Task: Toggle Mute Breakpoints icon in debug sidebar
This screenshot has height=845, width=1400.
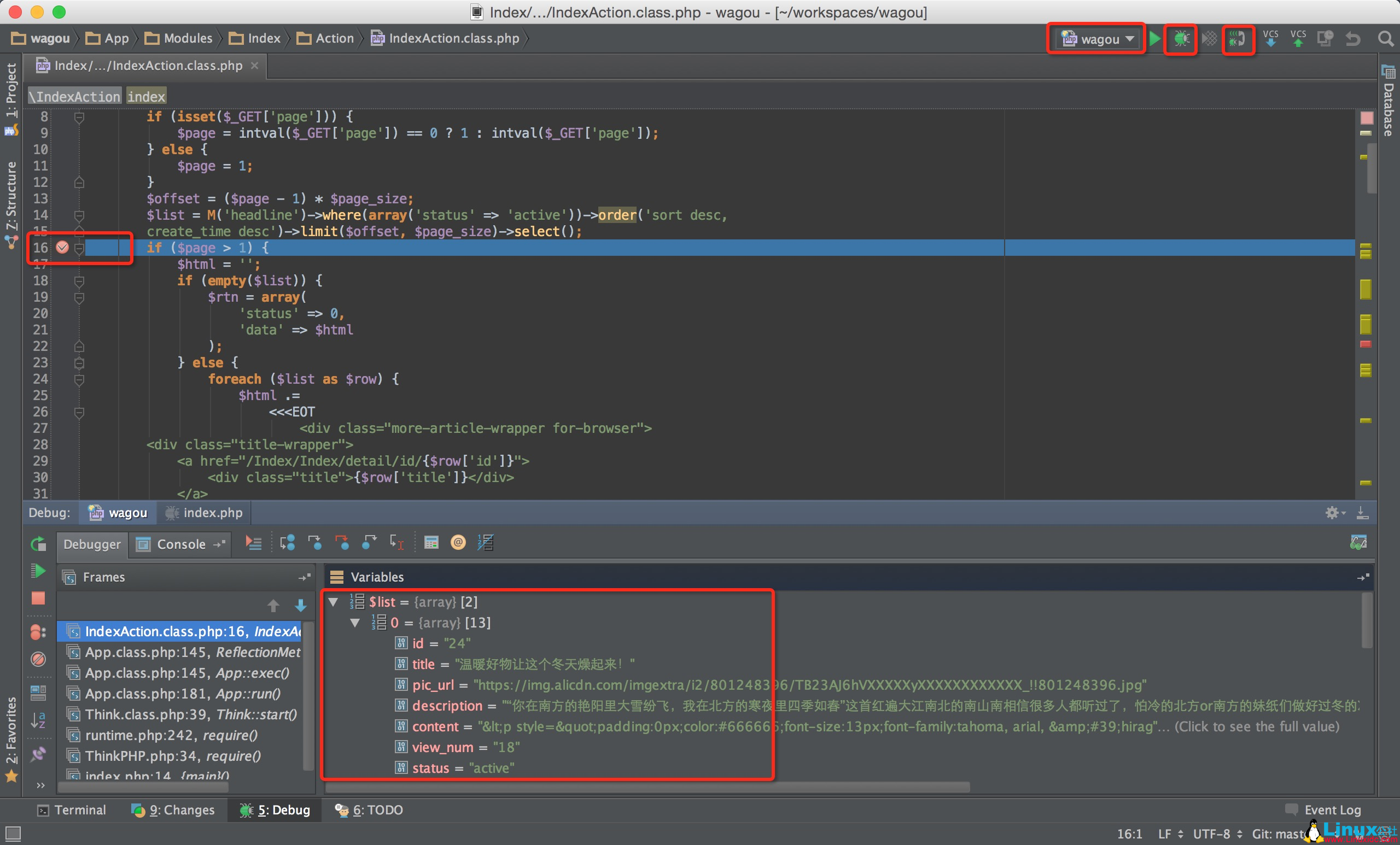Action: [x=38, y=659]
